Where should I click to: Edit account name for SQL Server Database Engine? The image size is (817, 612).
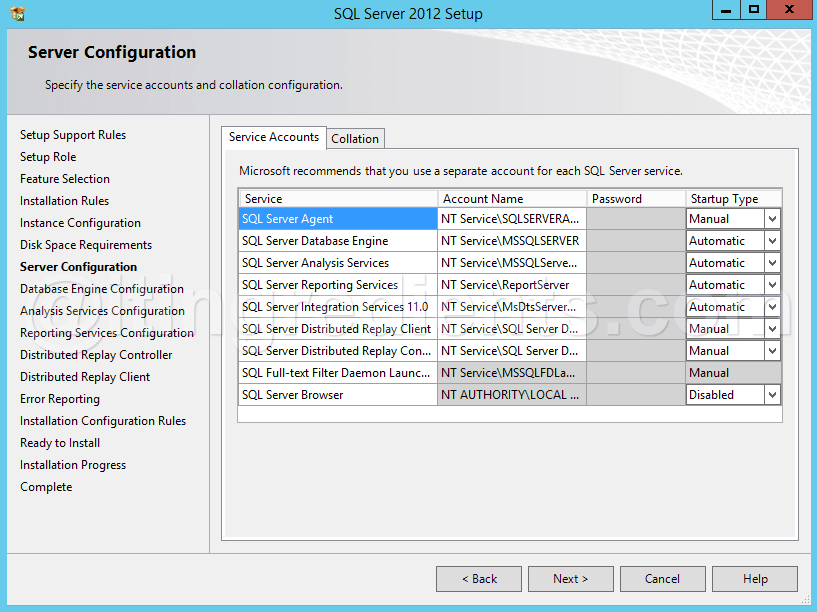[512, 241]
